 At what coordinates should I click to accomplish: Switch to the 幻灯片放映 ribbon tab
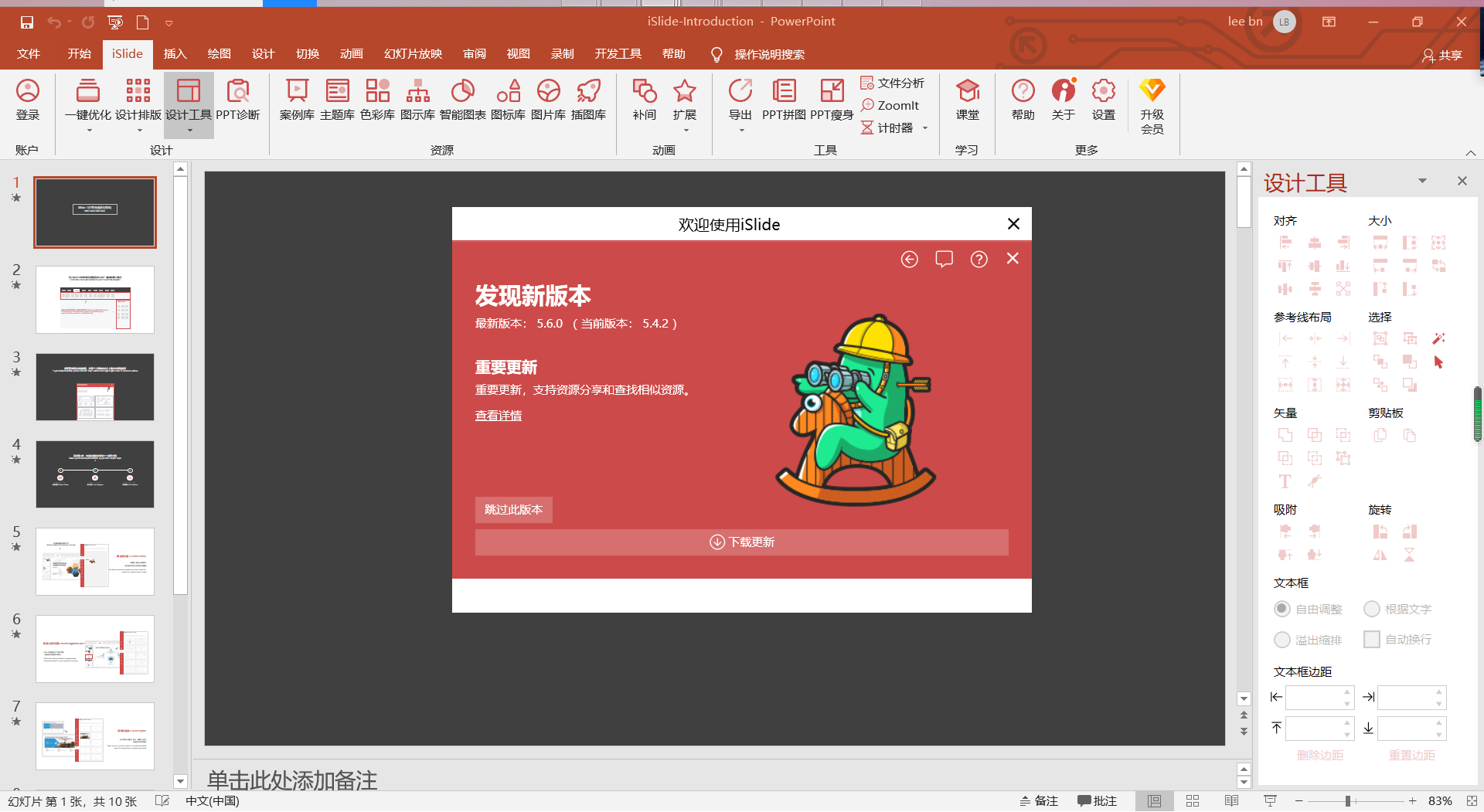(x=414, y=54)
